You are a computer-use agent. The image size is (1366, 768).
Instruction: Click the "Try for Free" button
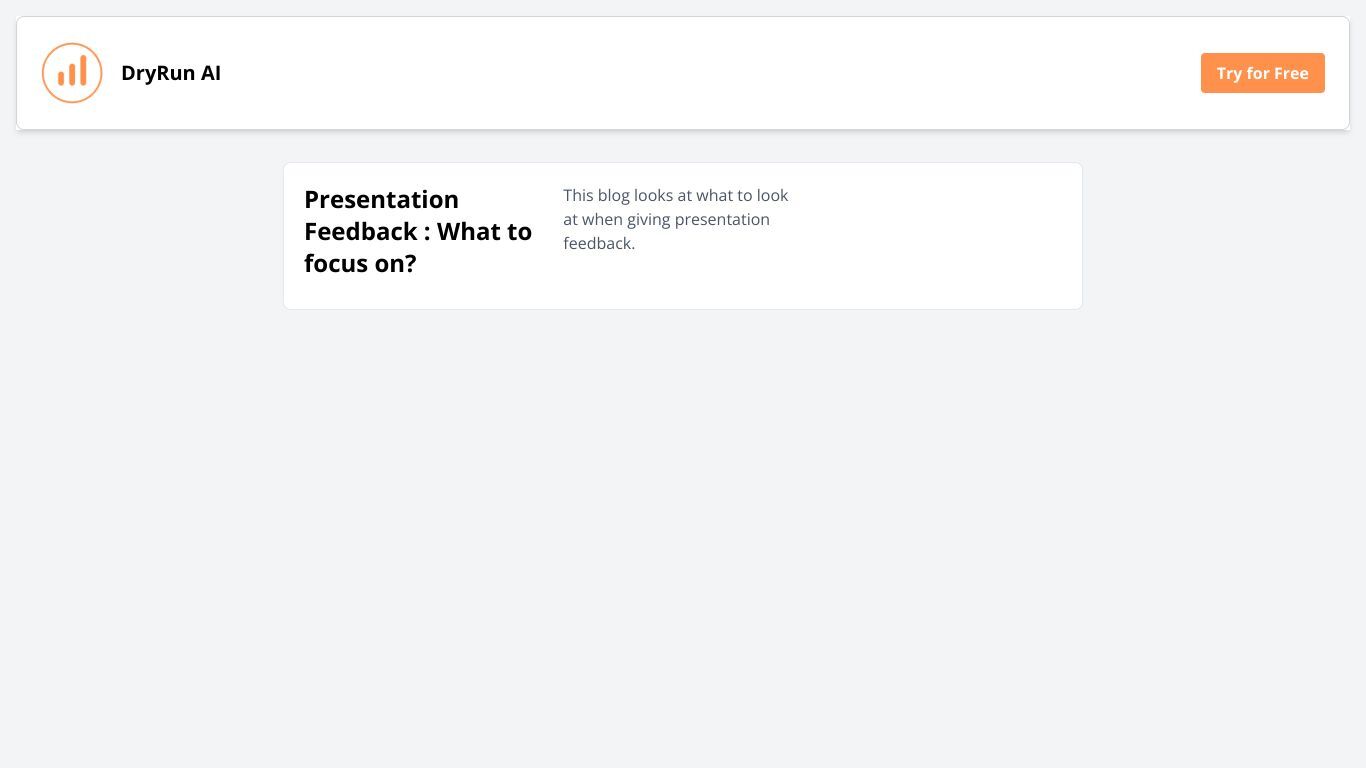pos(1262,73)
